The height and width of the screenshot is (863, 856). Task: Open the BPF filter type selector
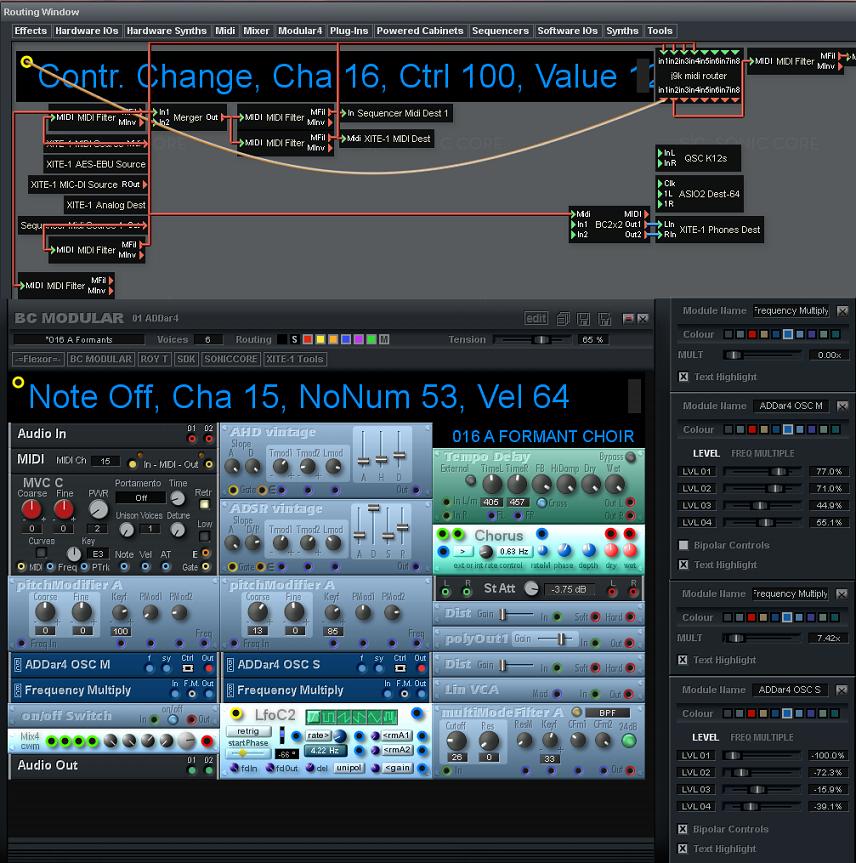(x=608, y=713)
